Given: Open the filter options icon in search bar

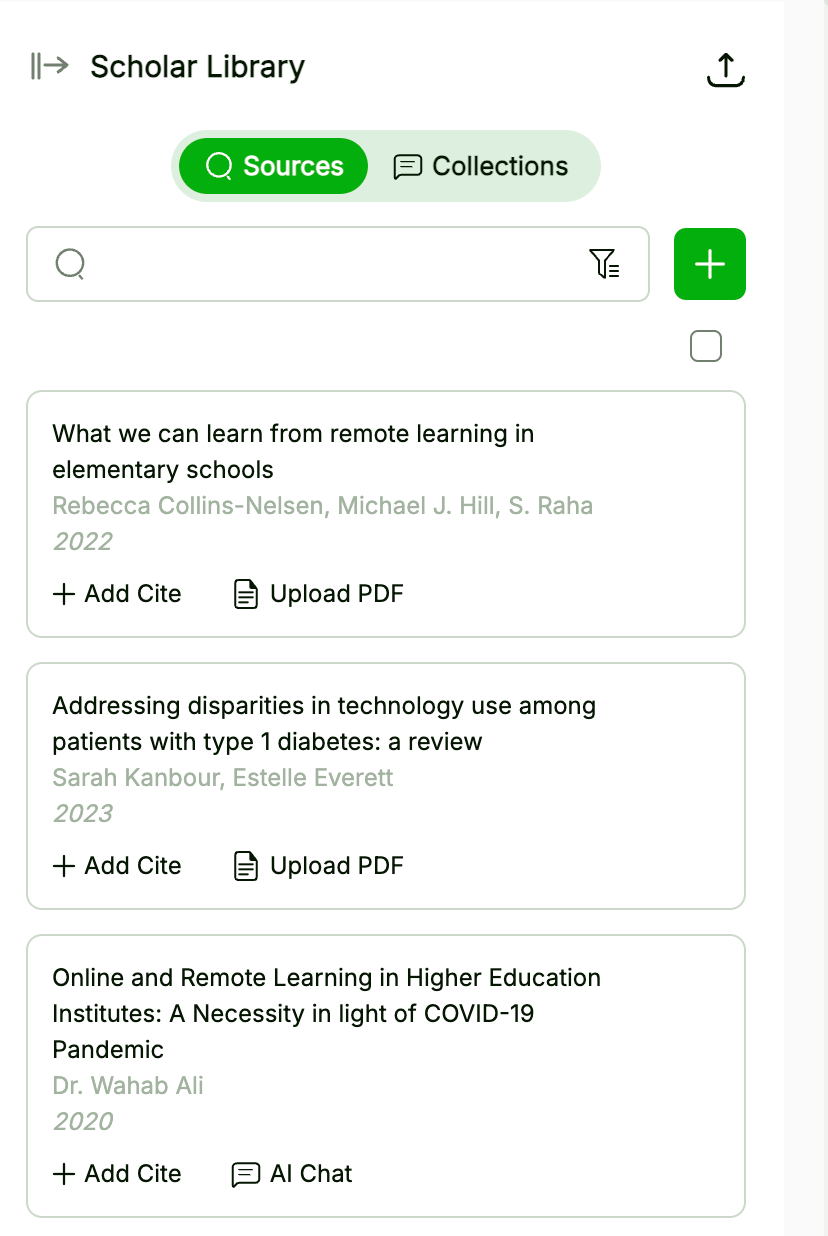Looking at the screenshot, I should pos(604,264).
